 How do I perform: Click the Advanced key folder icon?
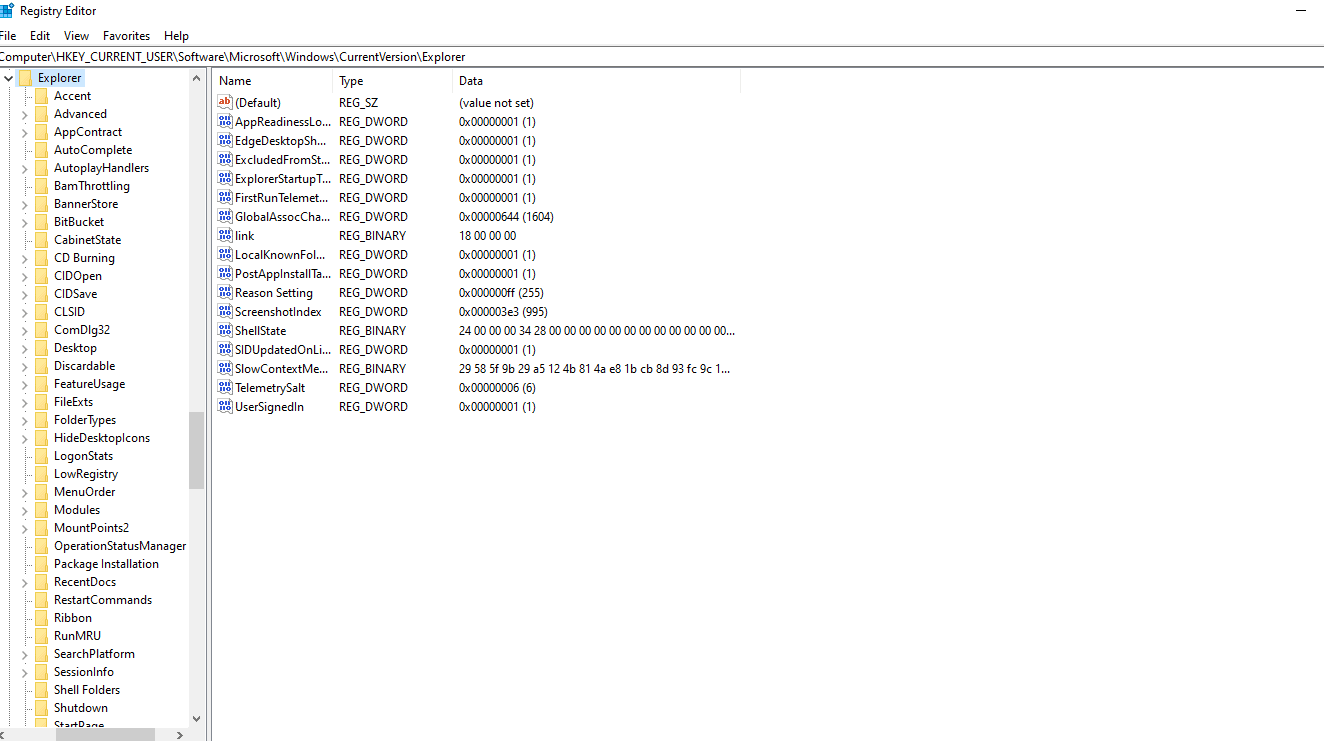pyautogui.click(x=41, y=114)
